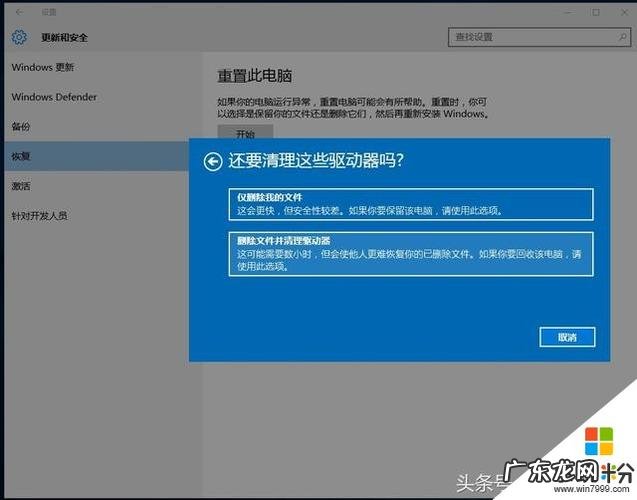Maximize the Settings window
This screenshot has width=637, height=500.
click(x=596, y=13)
